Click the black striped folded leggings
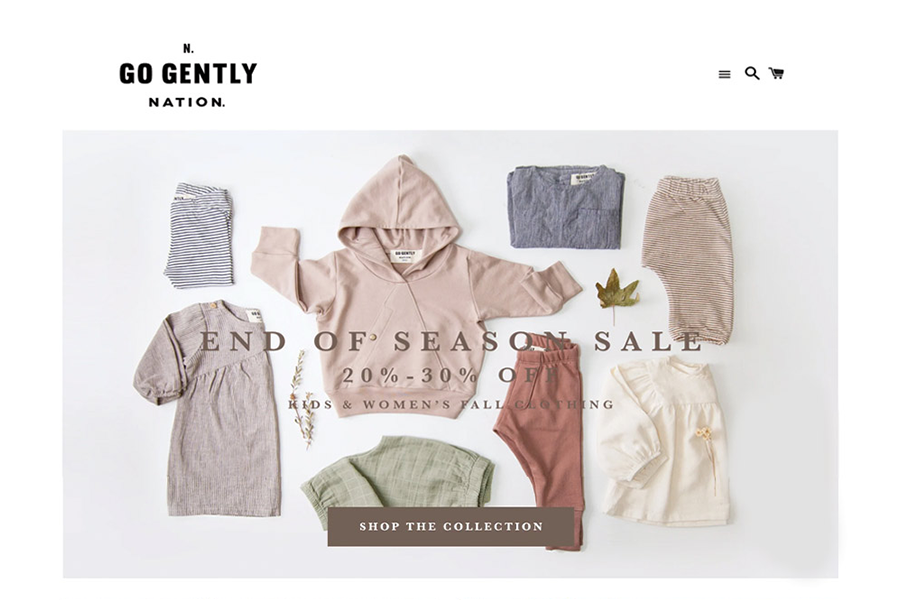900x600 pixels. coord(200,235)
